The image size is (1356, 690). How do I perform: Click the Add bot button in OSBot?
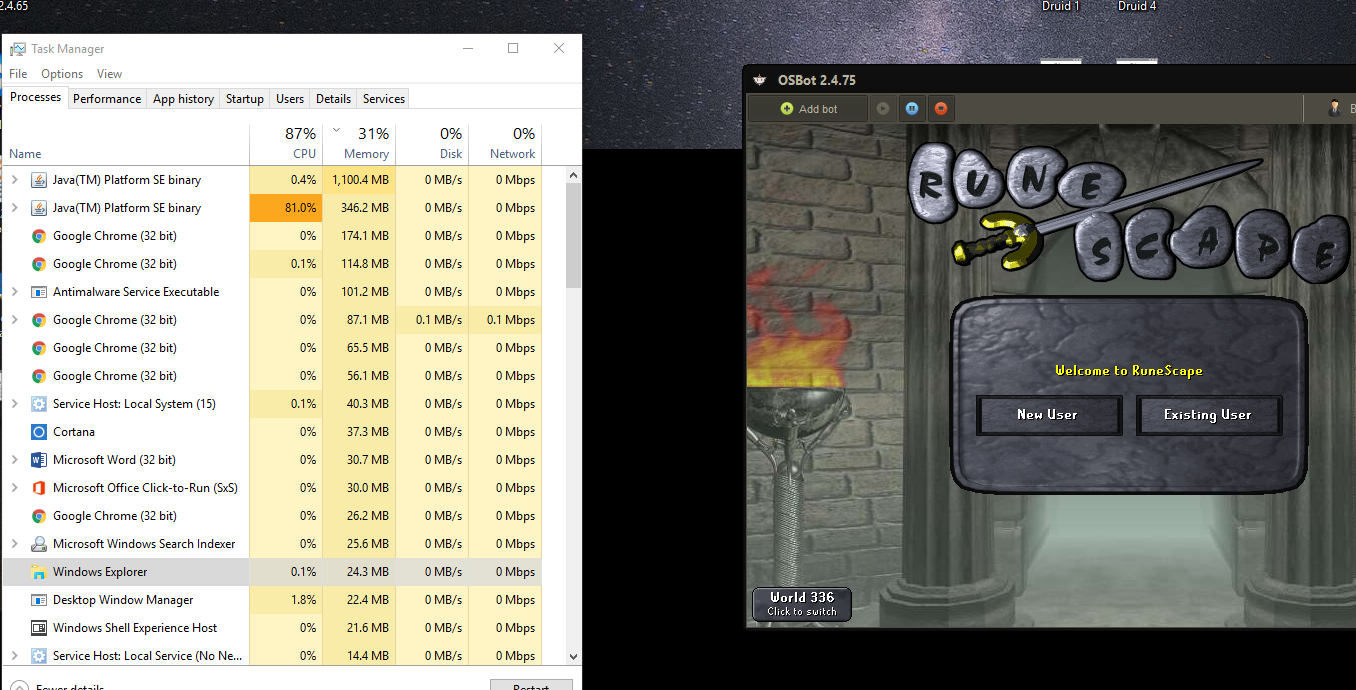[x=808, y=108]
